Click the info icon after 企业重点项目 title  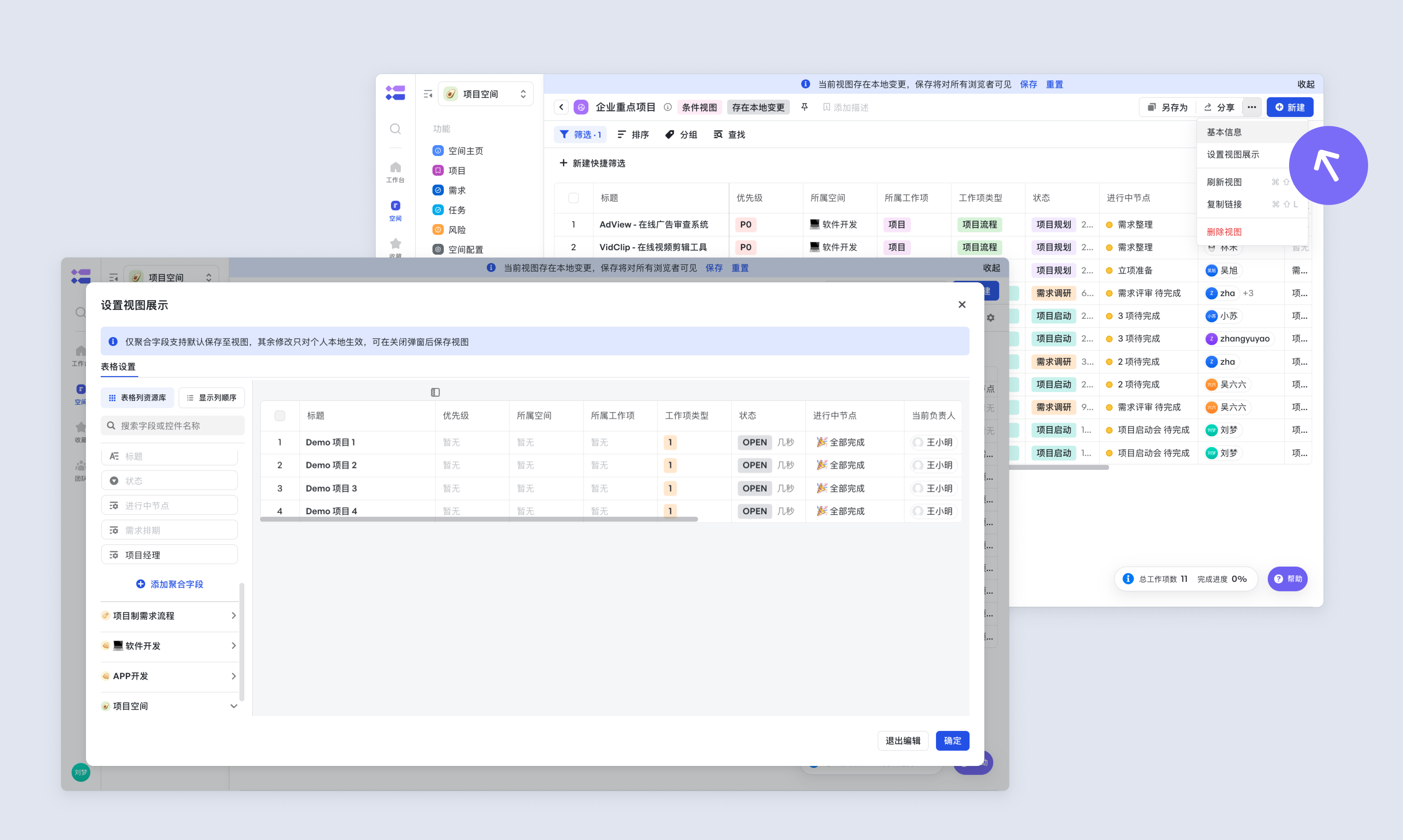[667, 107]
